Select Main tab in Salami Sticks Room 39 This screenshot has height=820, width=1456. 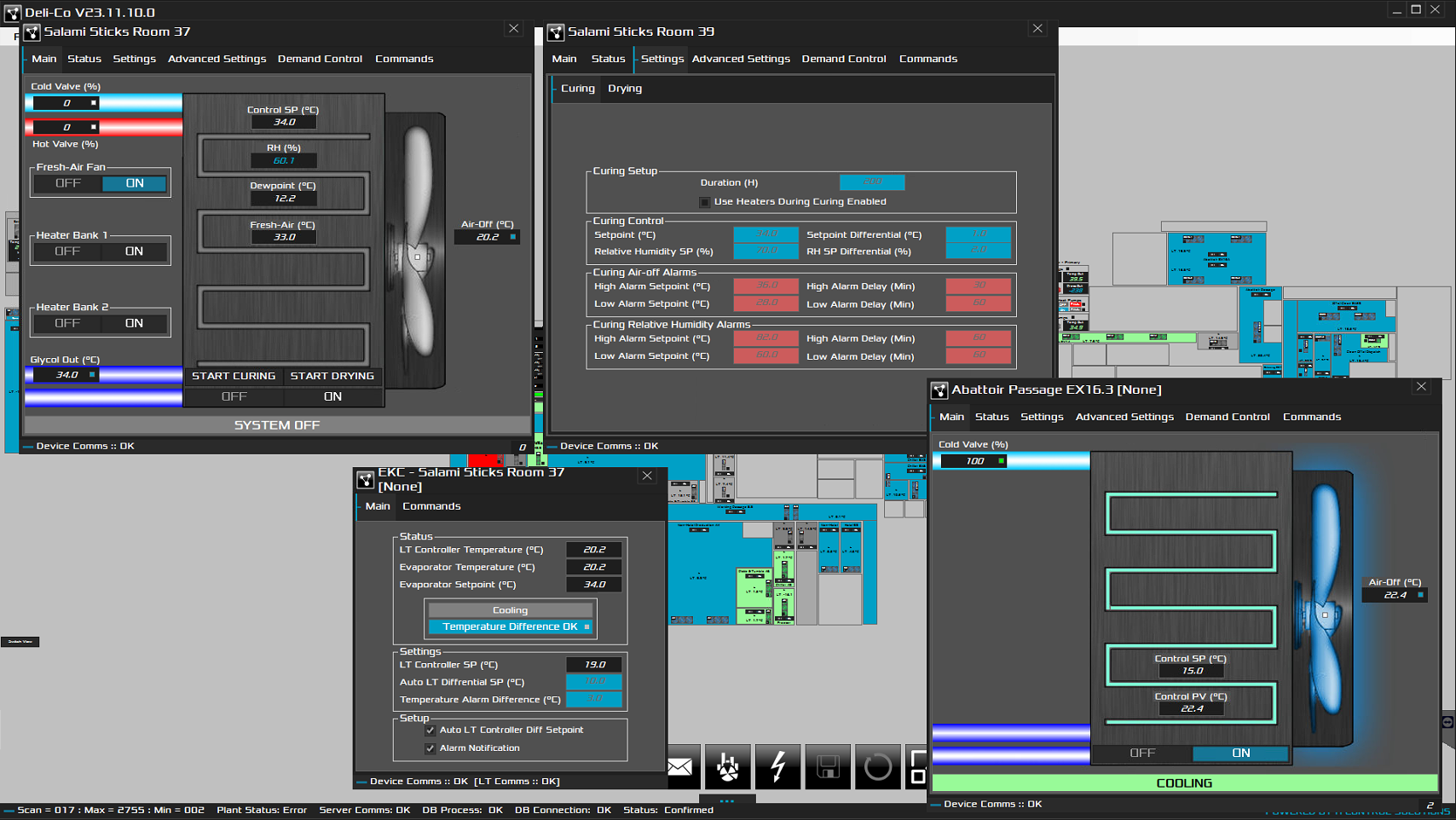pyautogui.click(x=564, y=59)
